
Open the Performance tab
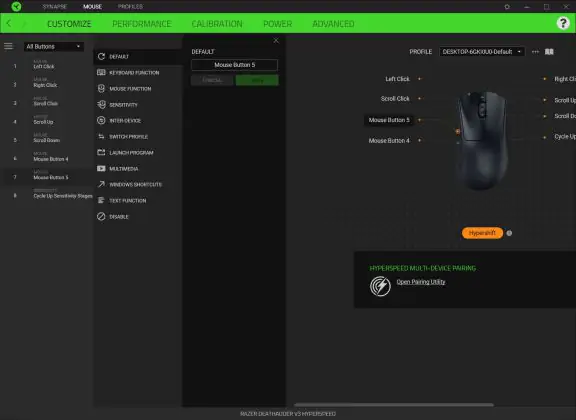(142, 24)
